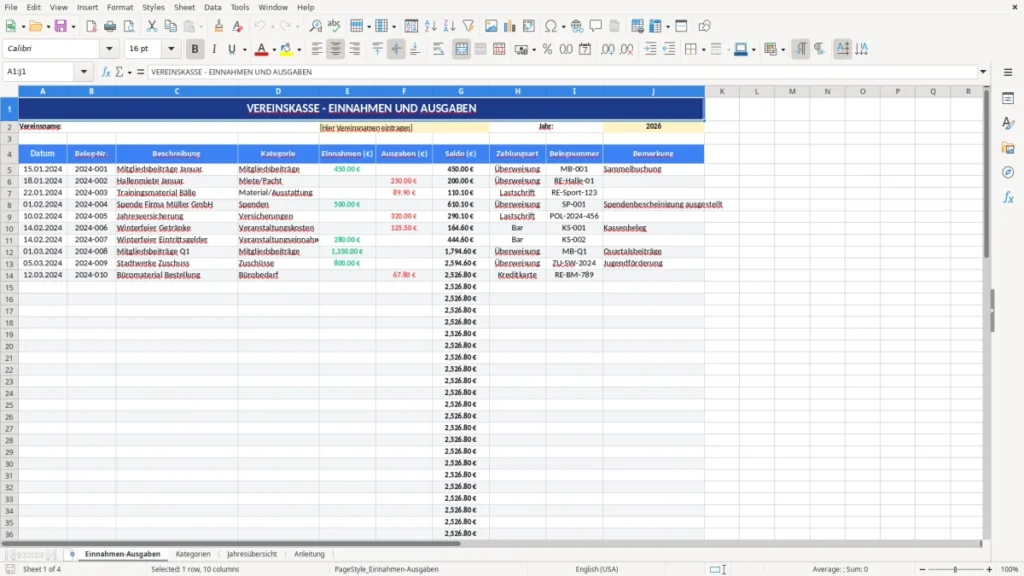The width and height of the screenshot is (1024, 576).
Task: Toggle Bold formatting
Action: [x=195, y=49]
